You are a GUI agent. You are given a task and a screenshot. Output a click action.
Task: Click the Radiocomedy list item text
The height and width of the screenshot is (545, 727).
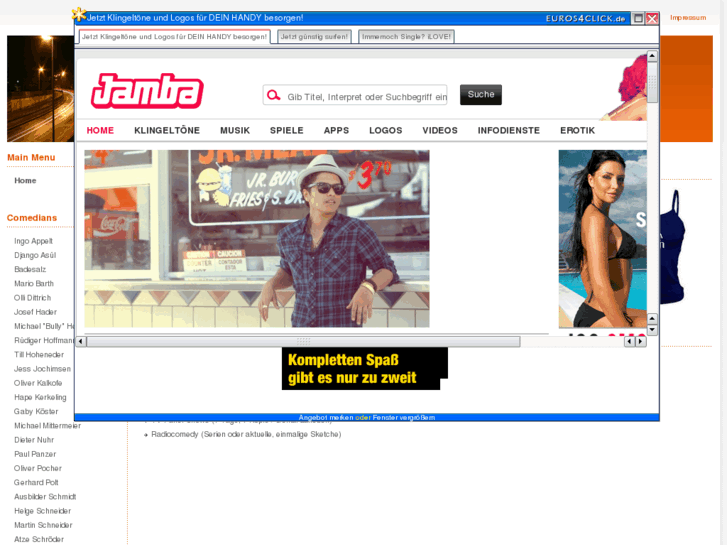[x=246, y=435]
